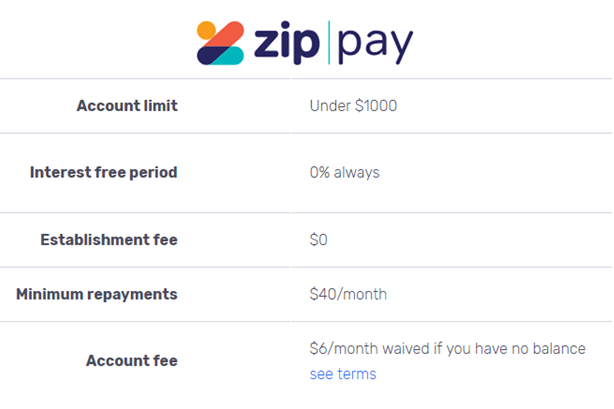
Task: Click the Under $1000 value
Action: click(x=353, y=106)
